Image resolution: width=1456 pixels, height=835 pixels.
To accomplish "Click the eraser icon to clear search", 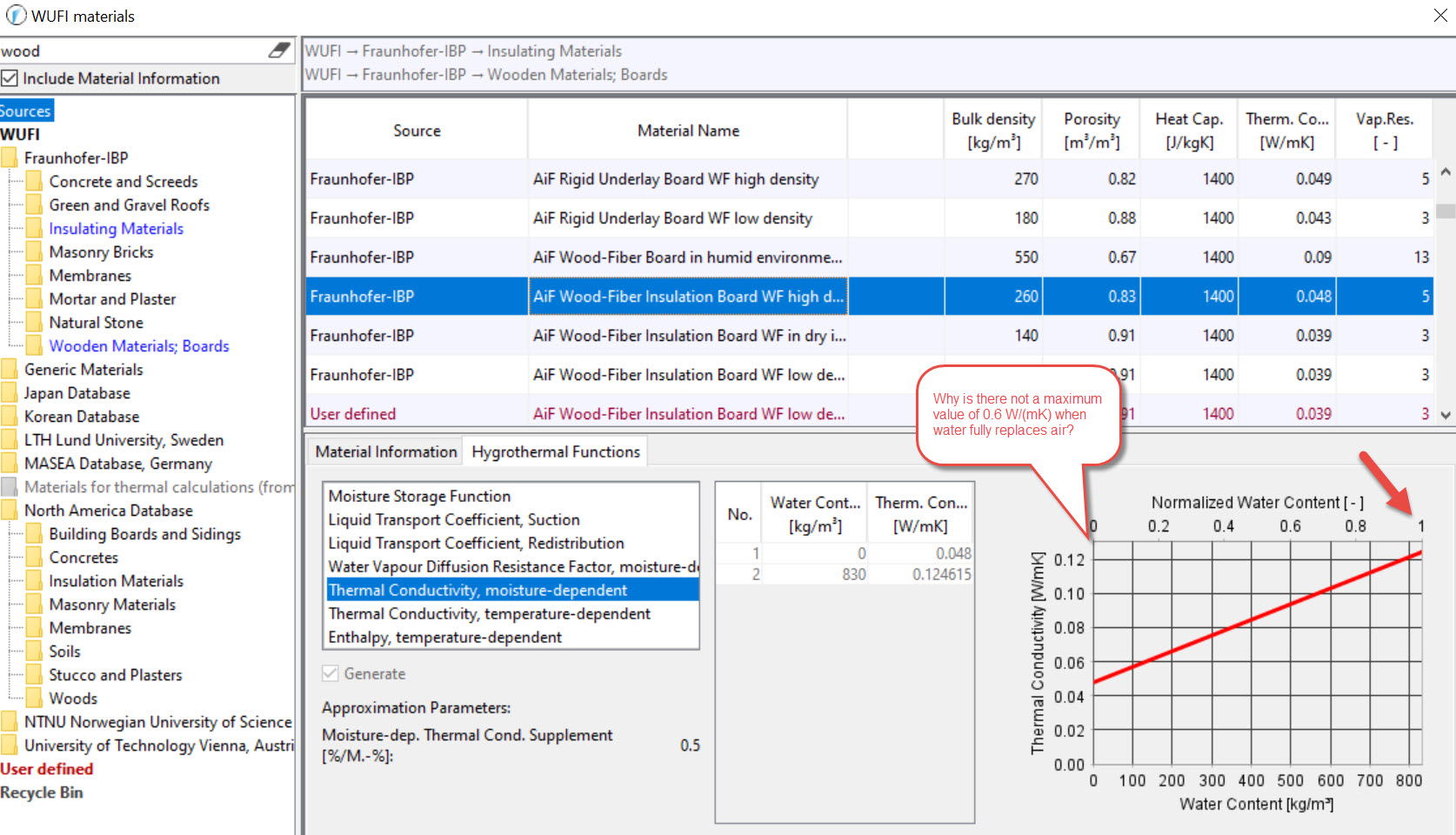I will pyautogui.click(x=279, y=50).
